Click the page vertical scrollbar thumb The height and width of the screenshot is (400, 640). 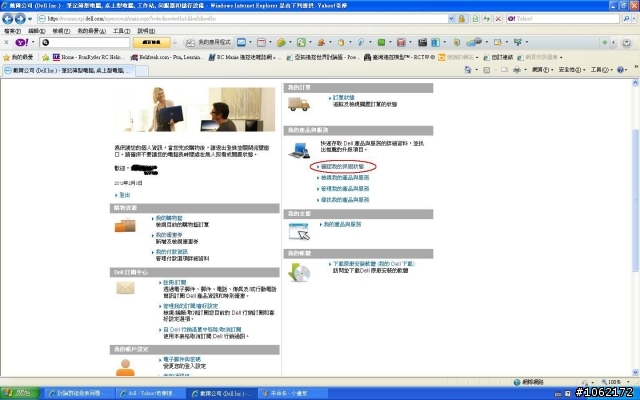pos(635,200)
